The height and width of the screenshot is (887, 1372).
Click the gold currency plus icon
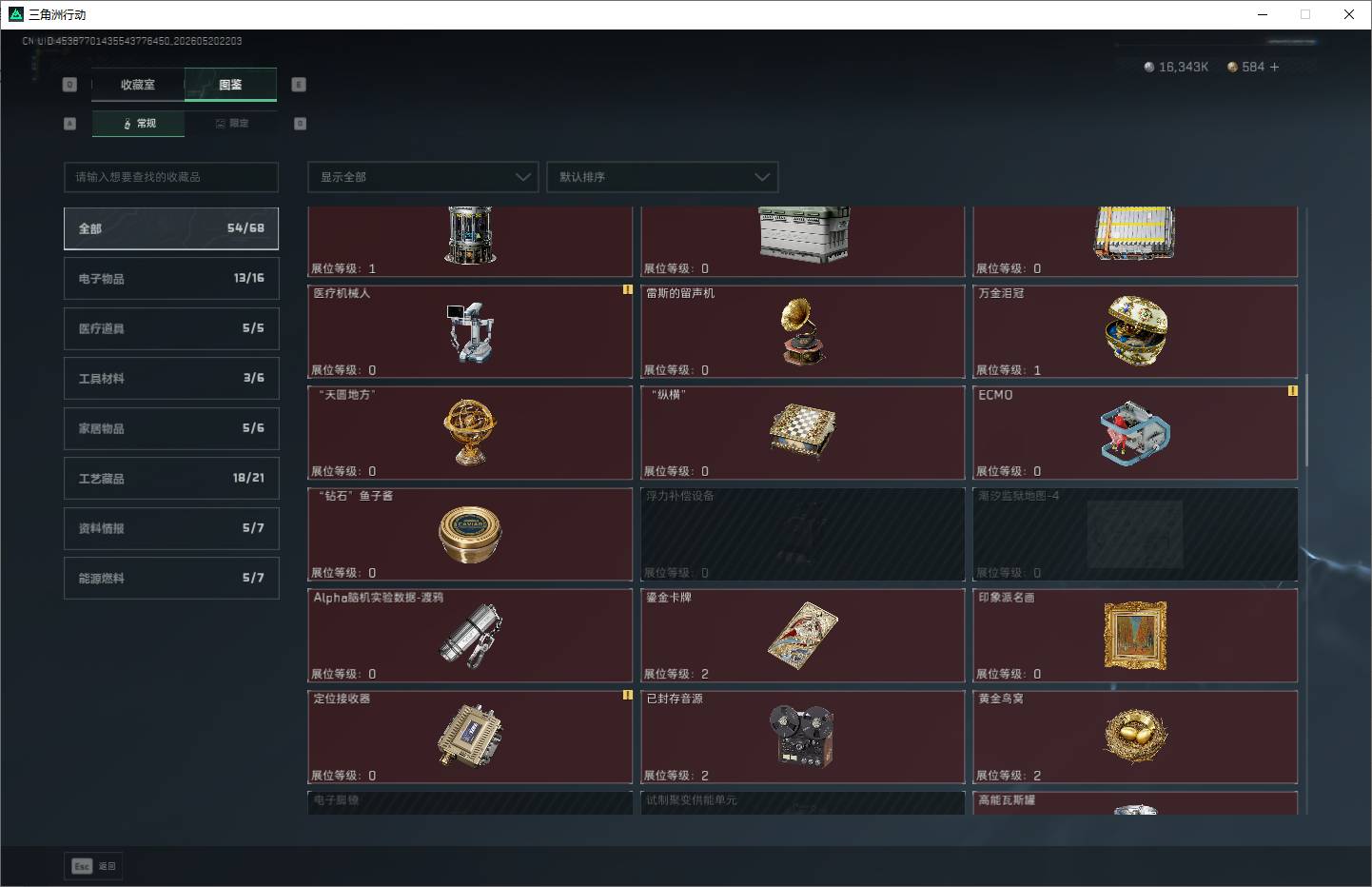point(1274,67)
